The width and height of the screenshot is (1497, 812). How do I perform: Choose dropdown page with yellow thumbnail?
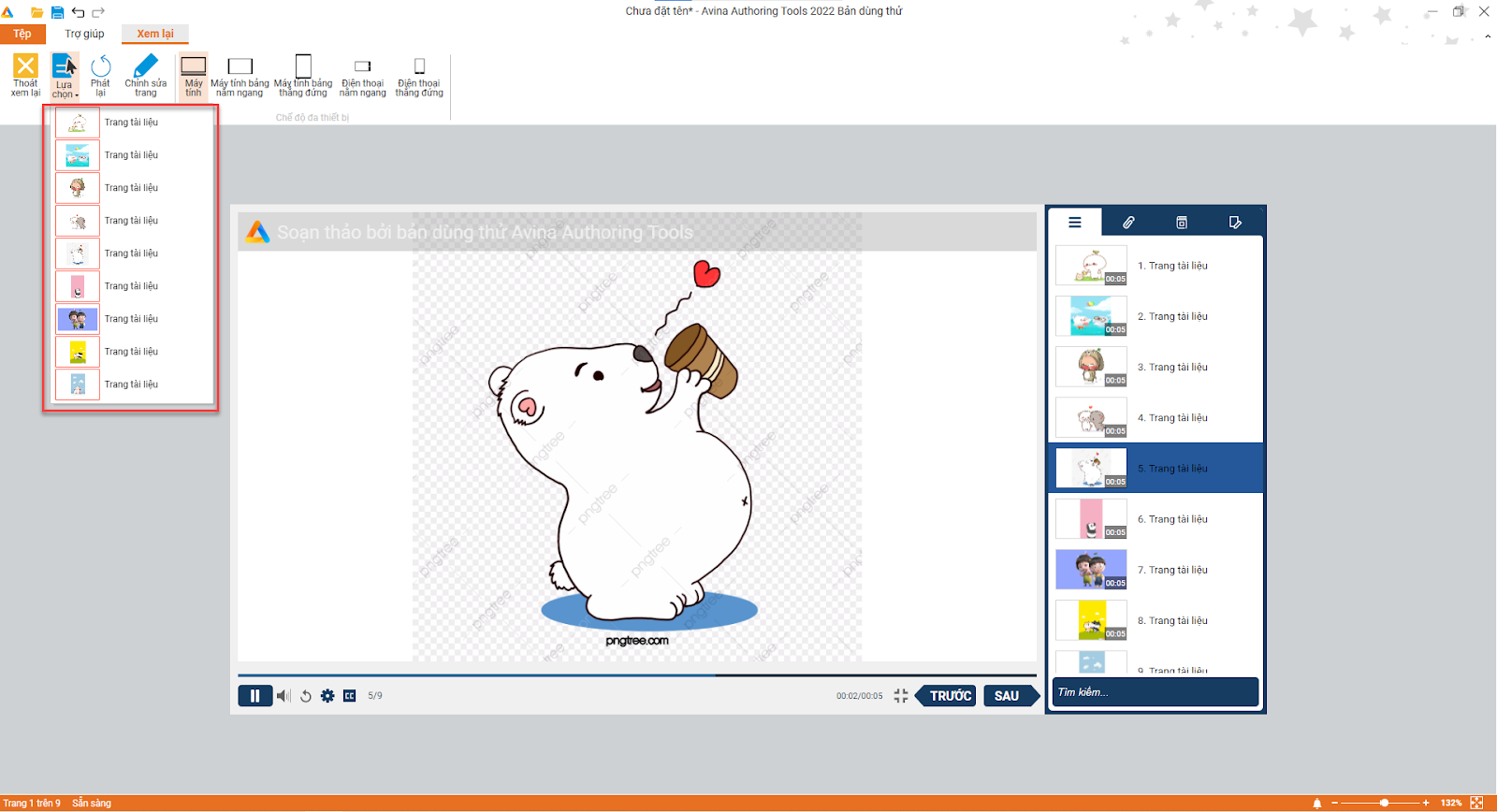coord(132,352)
